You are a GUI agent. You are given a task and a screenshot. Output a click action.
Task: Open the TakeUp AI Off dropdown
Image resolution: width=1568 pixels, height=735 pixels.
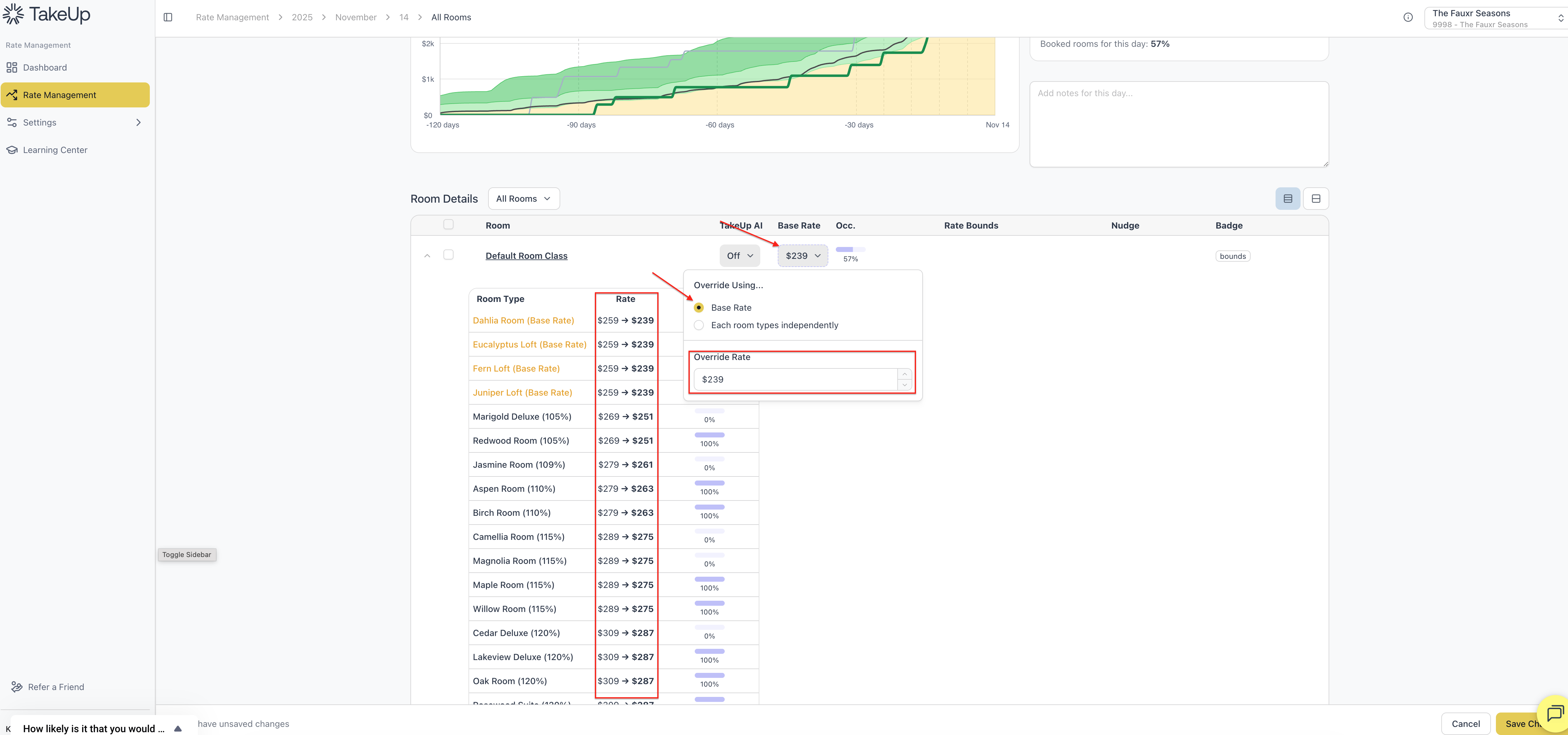pos(740,256)
